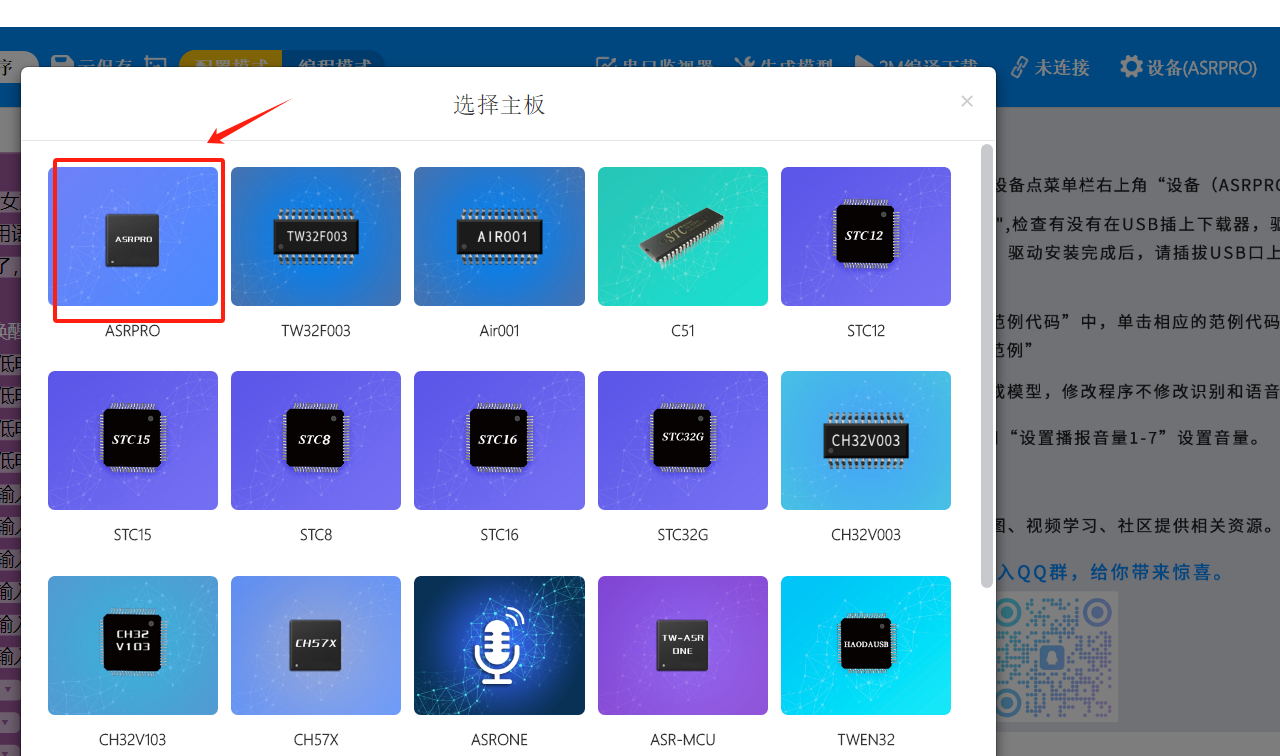Screen dimensions: 1280x756
Task: Choose the ASRONE microphone board
Action: pos(499,645)
